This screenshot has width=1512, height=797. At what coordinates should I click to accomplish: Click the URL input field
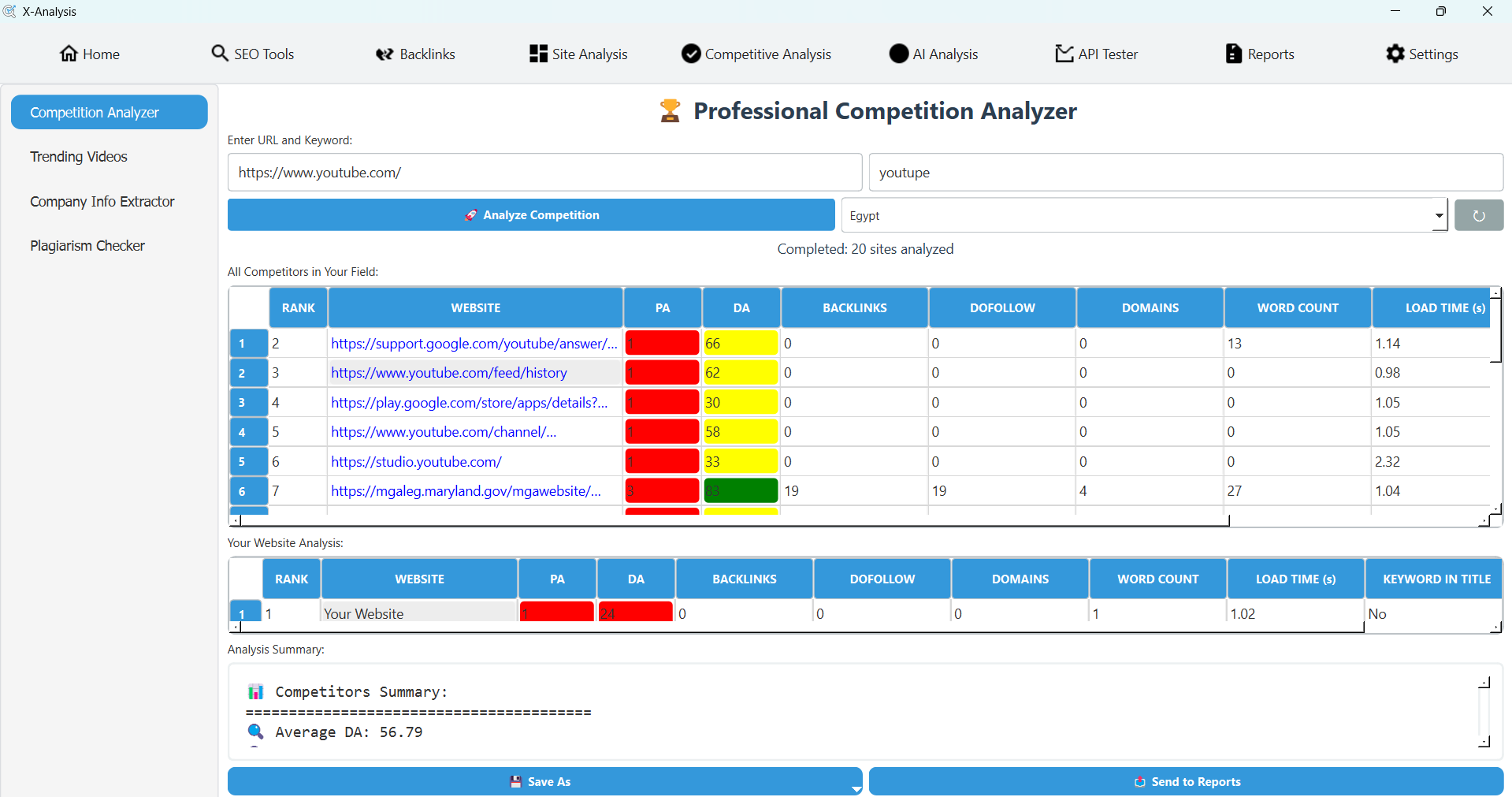pyautogui.click(x=545, y=172)
